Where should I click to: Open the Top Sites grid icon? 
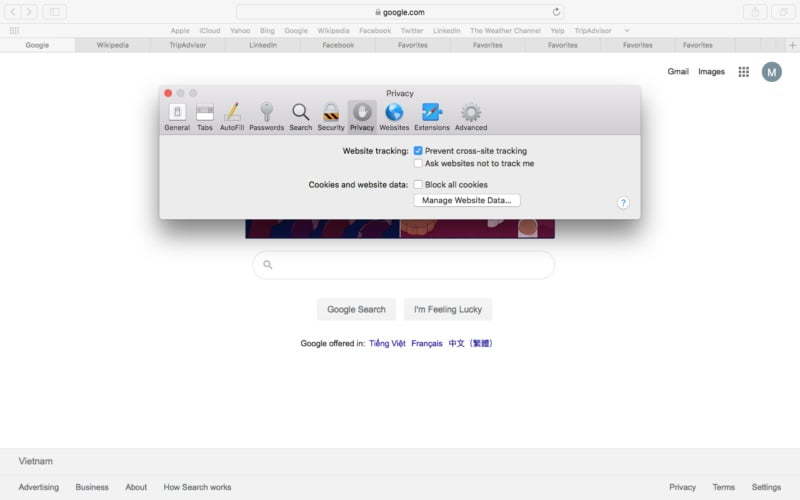[x=14, y=31]
